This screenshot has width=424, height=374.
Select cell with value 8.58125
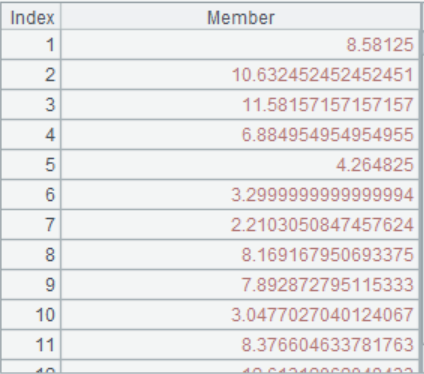[240, 45]
